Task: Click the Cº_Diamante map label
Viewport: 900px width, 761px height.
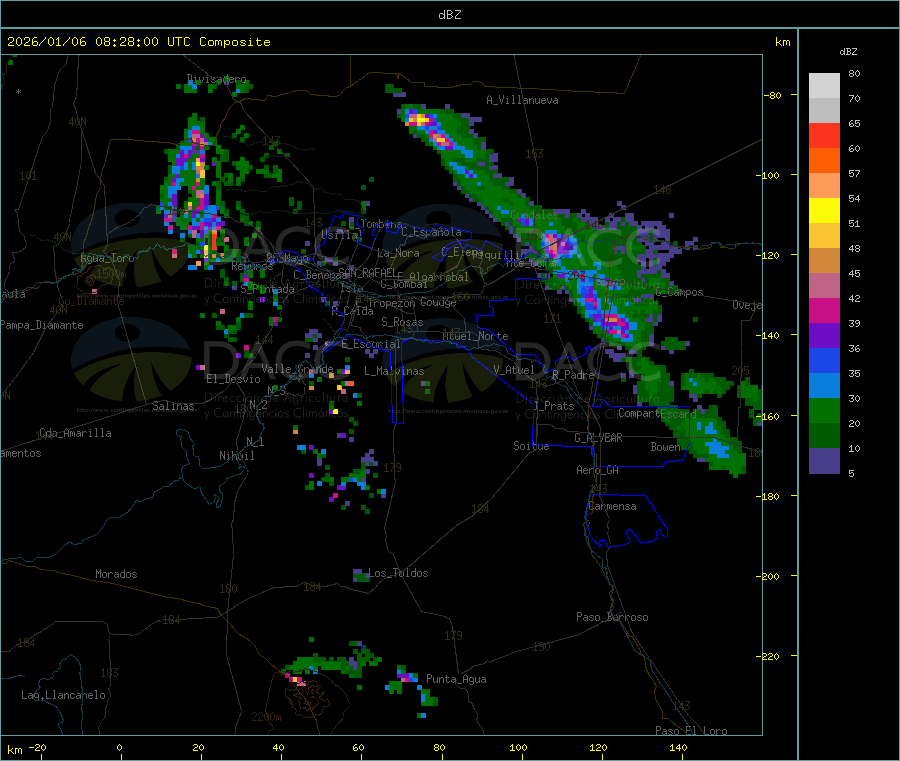Action: [91, 301]
